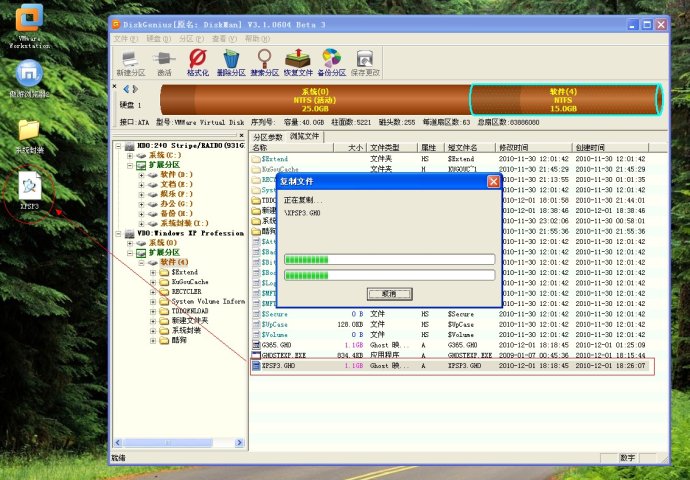Click the 恢复文件 recover files icon
Screen dimensions: 690x480
(298, 62)
